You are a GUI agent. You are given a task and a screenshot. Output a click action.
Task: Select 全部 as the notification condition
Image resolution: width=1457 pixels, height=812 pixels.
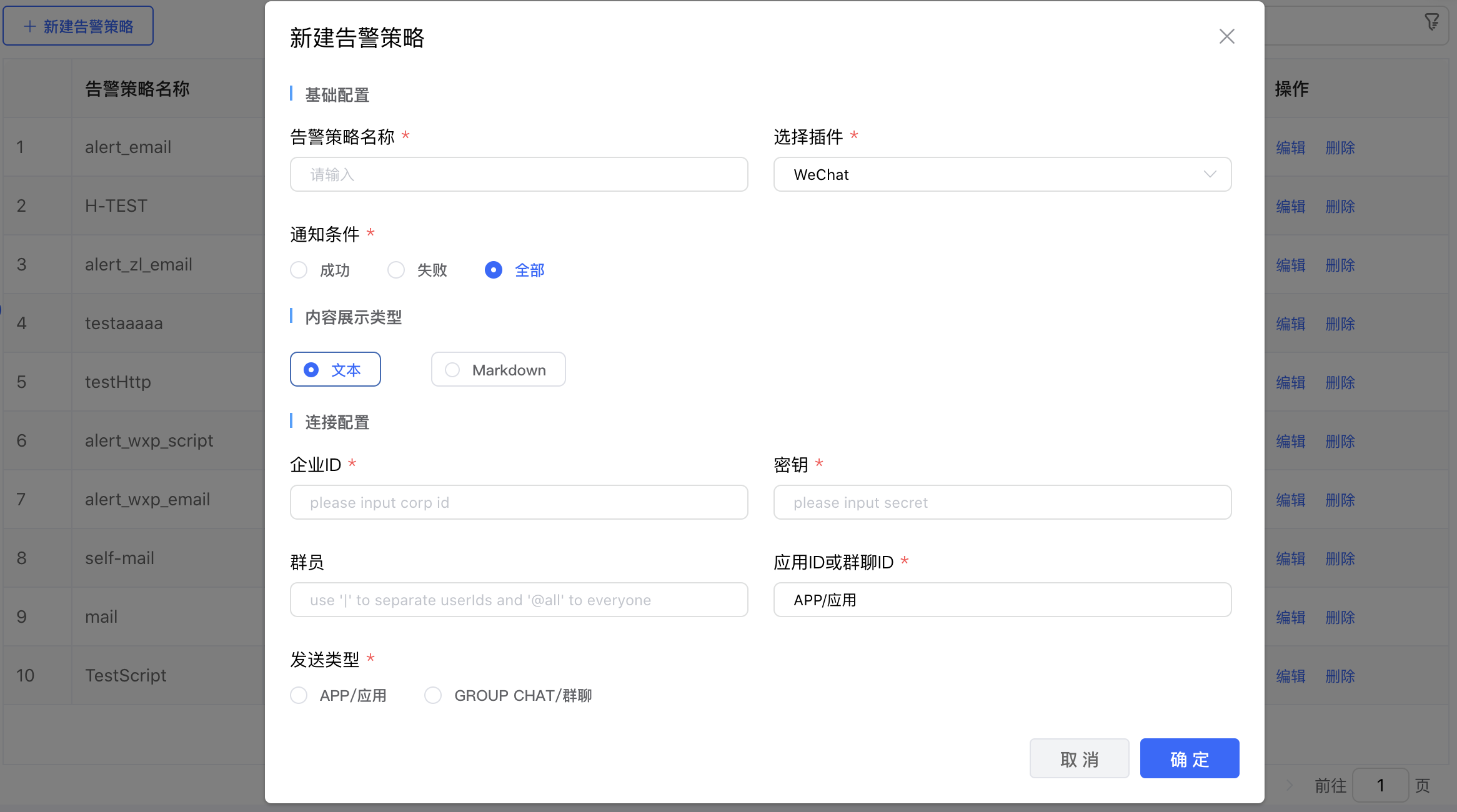[x=494, y=270]
